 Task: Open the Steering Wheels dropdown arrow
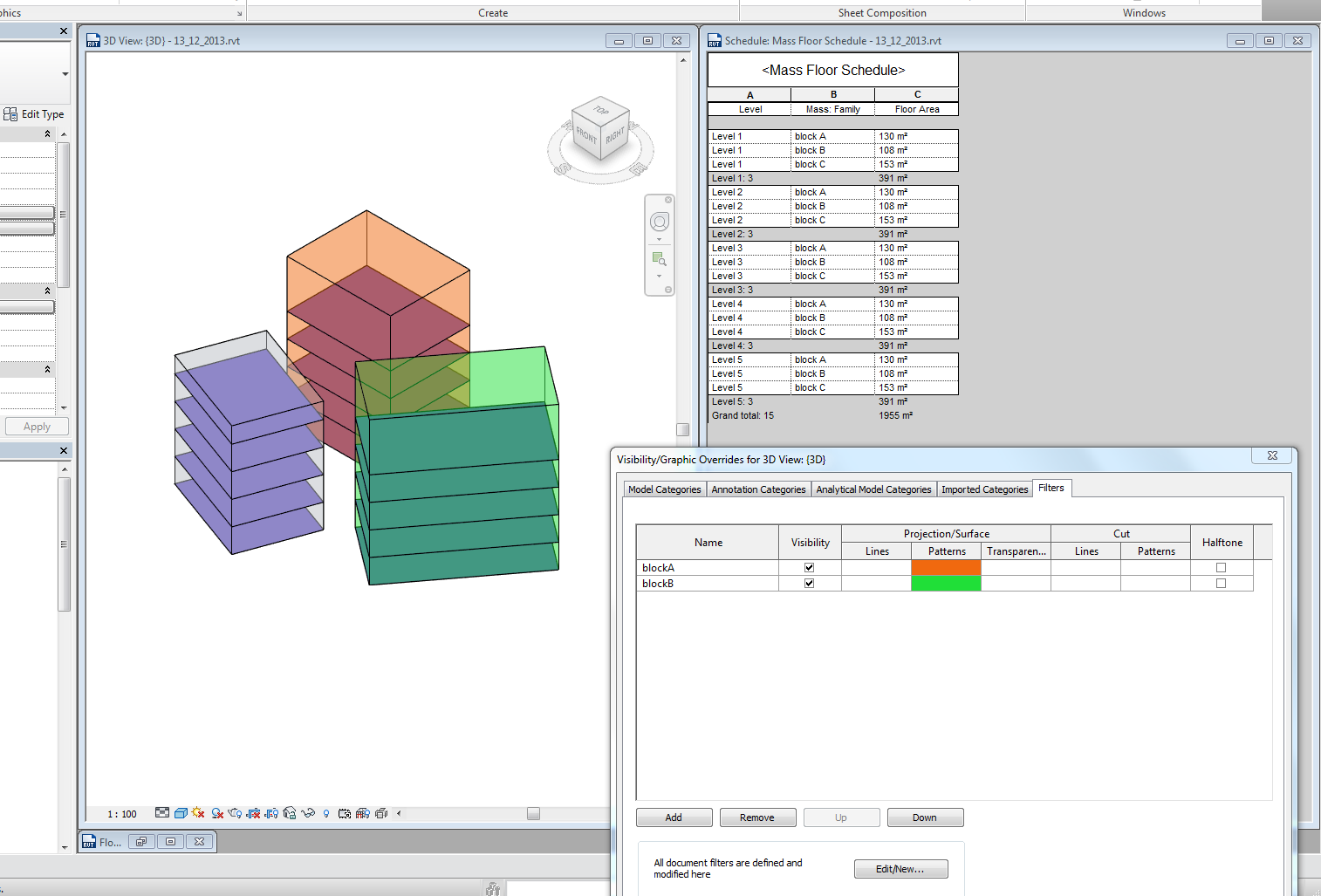click(x=659, y=239)
